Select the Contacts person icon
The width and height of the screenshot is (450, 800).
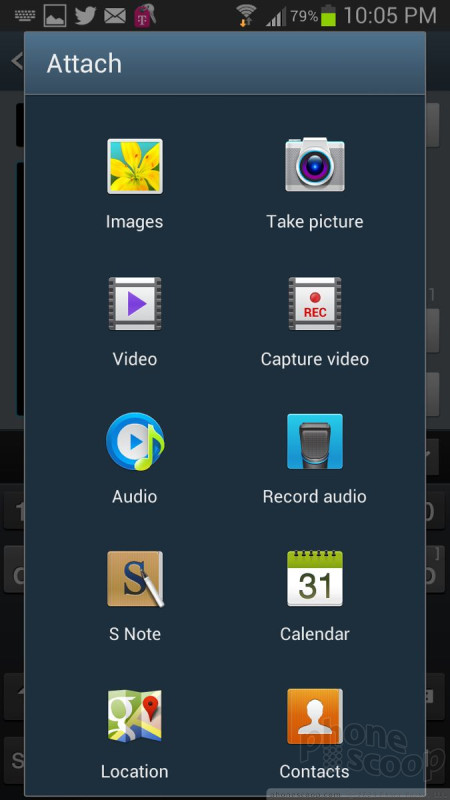pyautogui.click(x=315, y=716)
